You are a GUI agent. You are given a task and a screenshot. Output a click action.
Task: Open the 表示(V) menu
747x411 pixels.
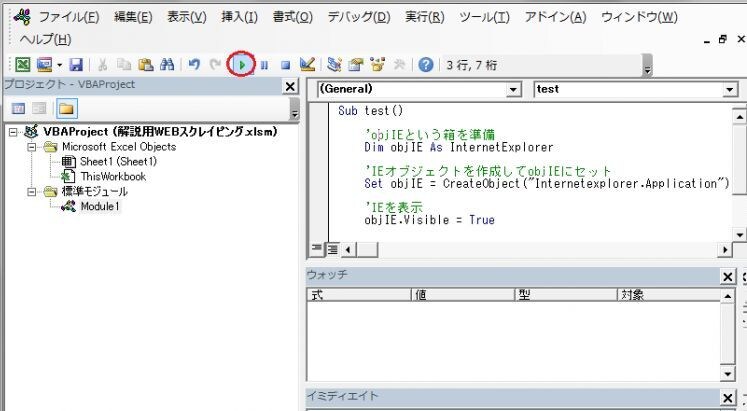click(x=187, y=17)
